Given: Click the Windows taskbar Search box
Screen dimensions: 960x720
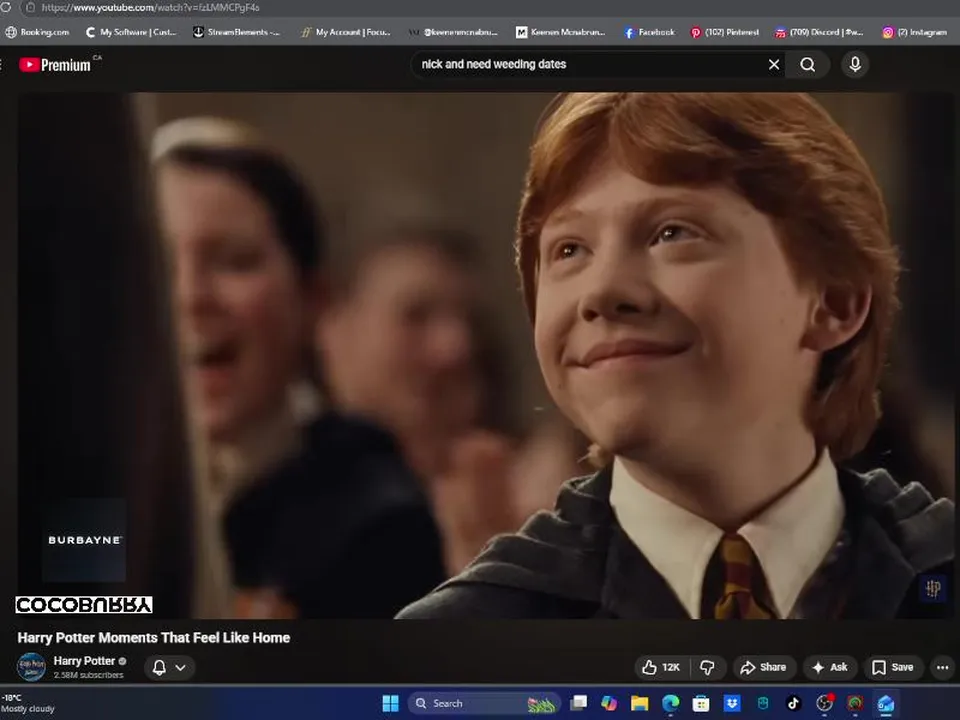Looking at the screenshot, I should (x=484, y=703).
